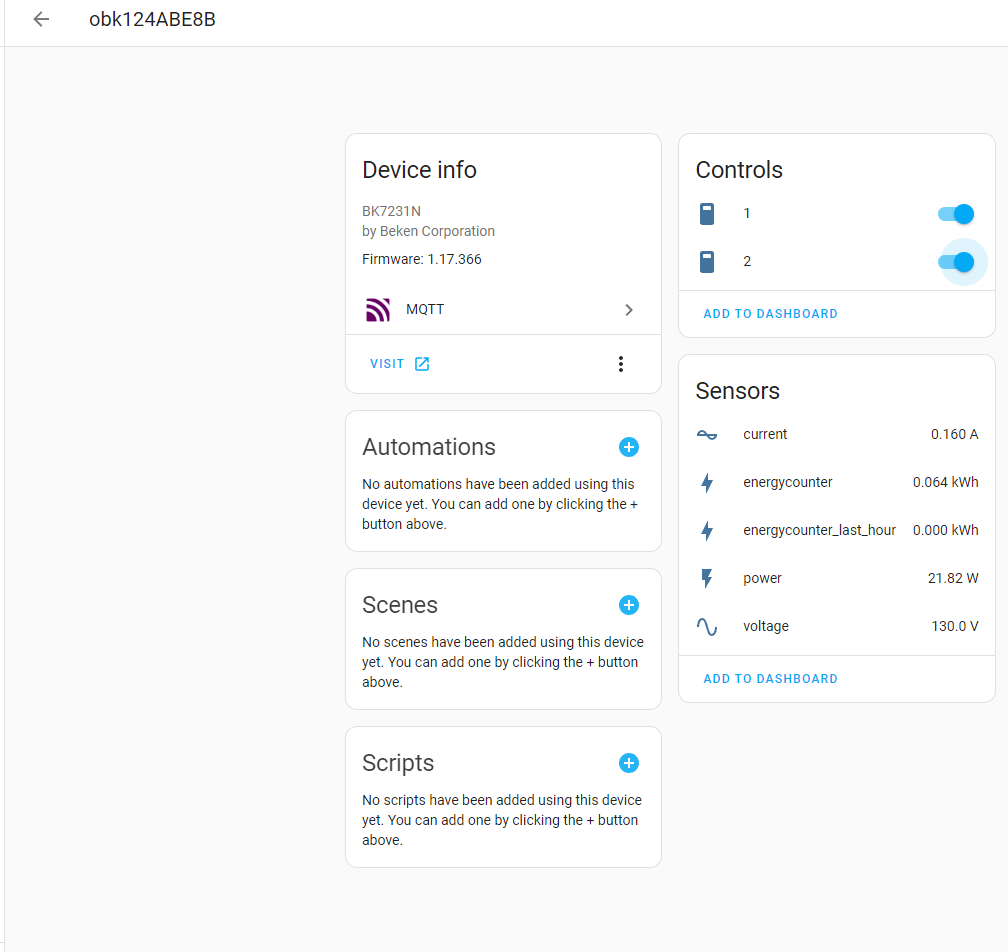The image size is (1008, 952).
Task: Add a new scene with plus icon
Action: 629,605
